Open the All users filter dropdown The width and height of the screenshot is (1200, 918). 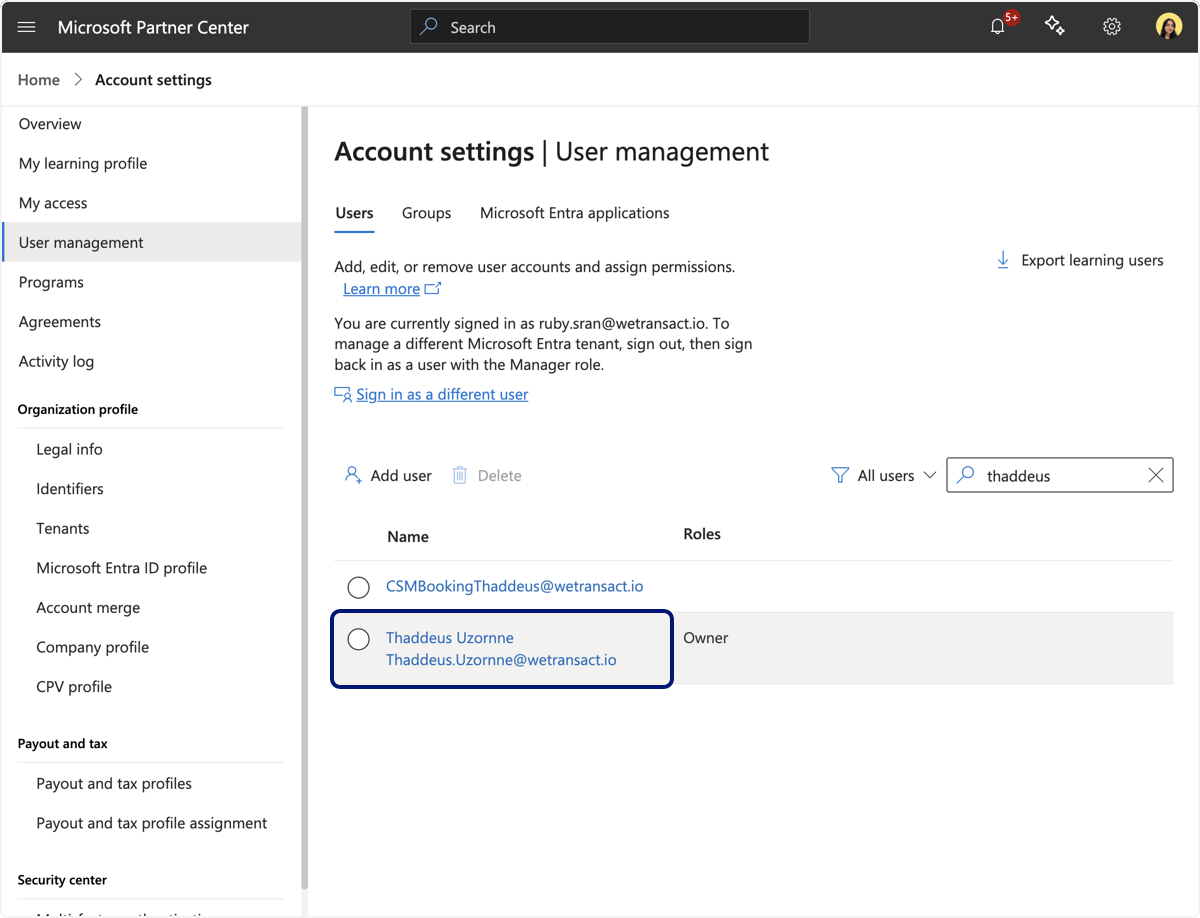click(x=884, y=476)
